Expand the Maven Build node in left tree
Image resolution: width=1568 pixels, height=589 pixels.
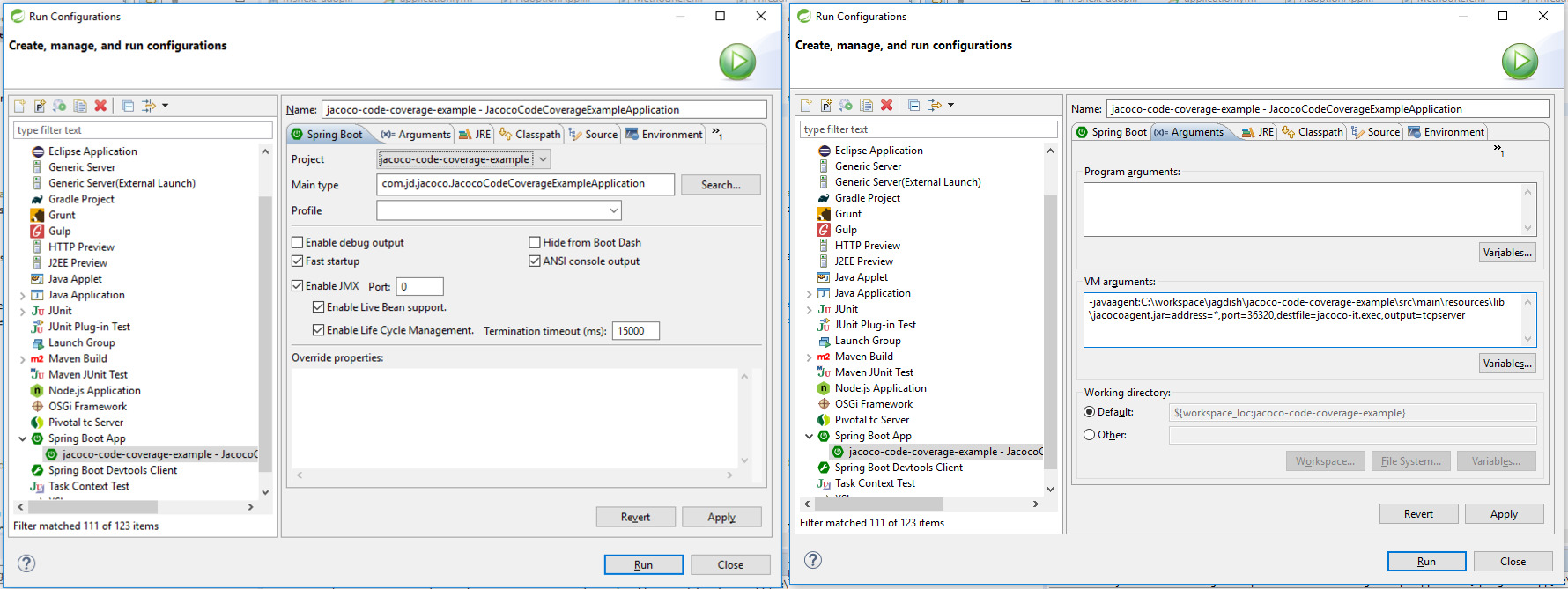click(22, 359)
